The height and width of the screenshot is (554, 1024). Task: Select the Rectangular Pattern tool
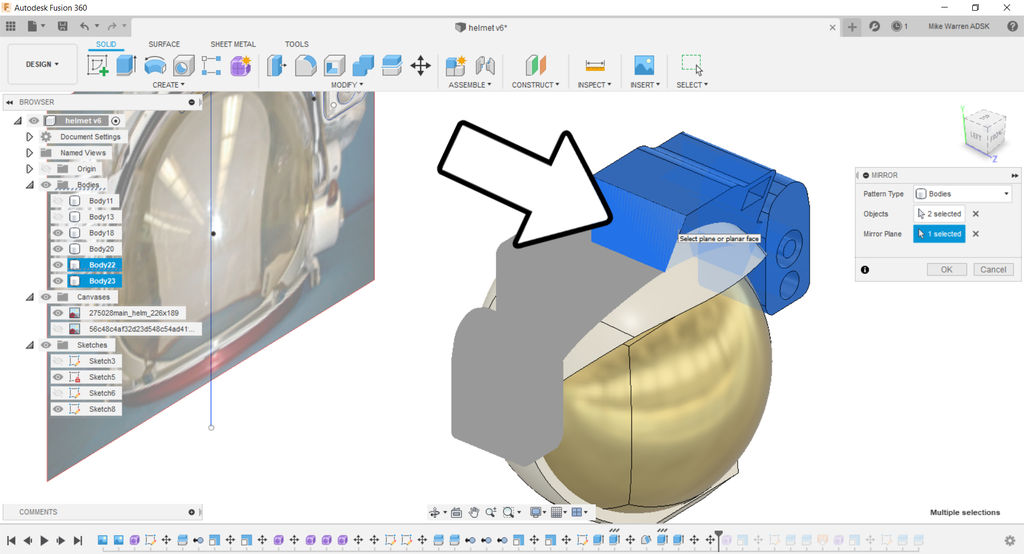212,65
